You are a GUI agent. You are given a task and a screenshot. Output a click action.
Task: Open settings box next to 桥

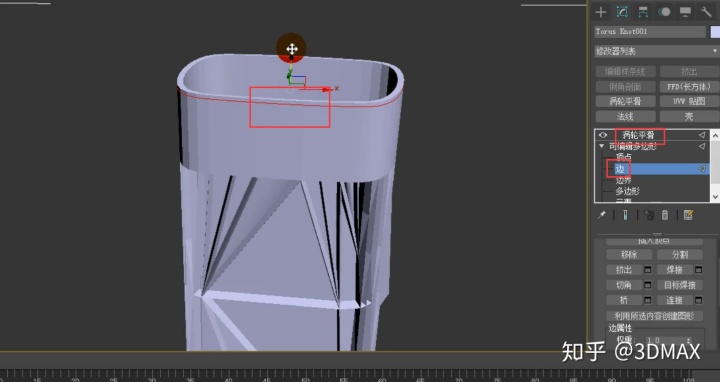647,300
